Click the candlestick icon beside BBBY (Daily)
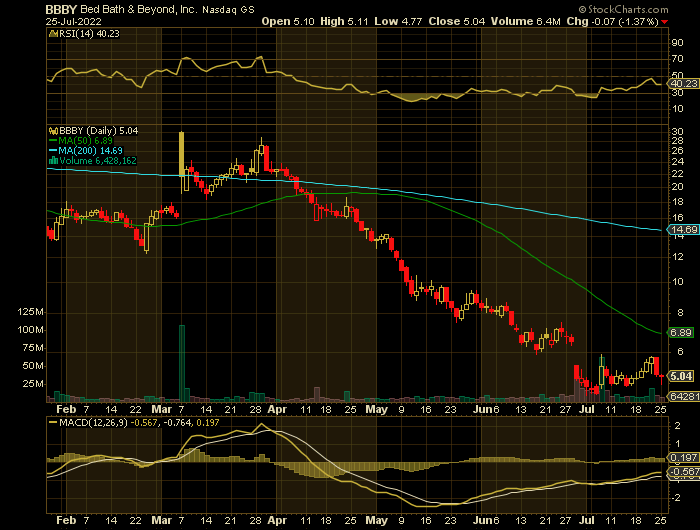Viewport: 700px width, 530px height. [53, 131]
